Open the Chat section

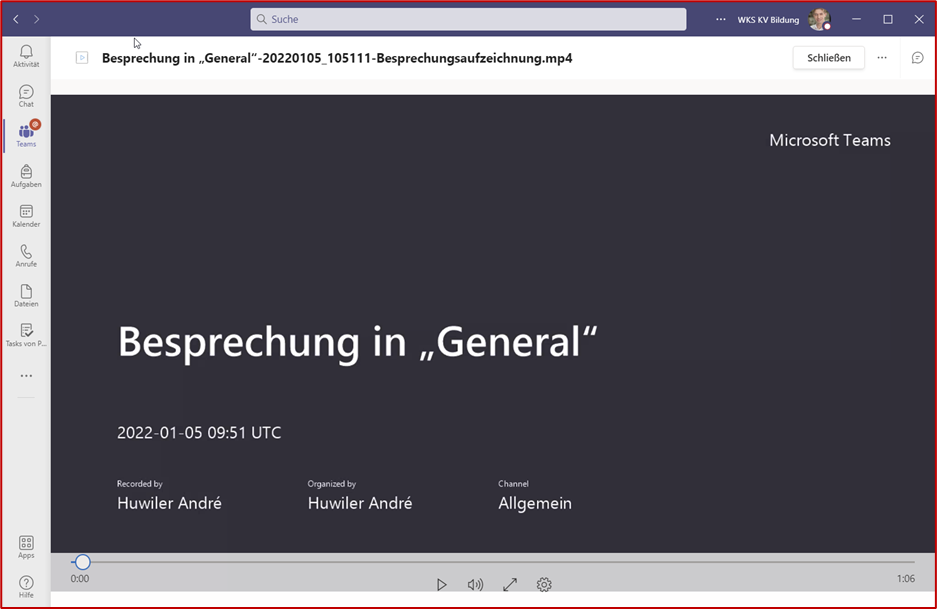pyautogui.click(x=26, y=96)
